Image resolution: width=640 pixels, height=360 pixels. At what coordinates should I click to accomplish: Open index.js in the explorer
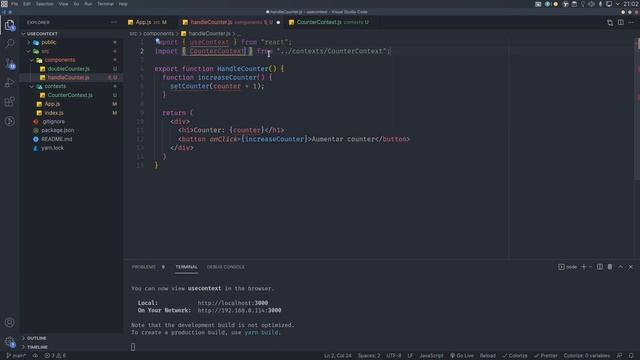pyautogui.click(x=54, y=113)
